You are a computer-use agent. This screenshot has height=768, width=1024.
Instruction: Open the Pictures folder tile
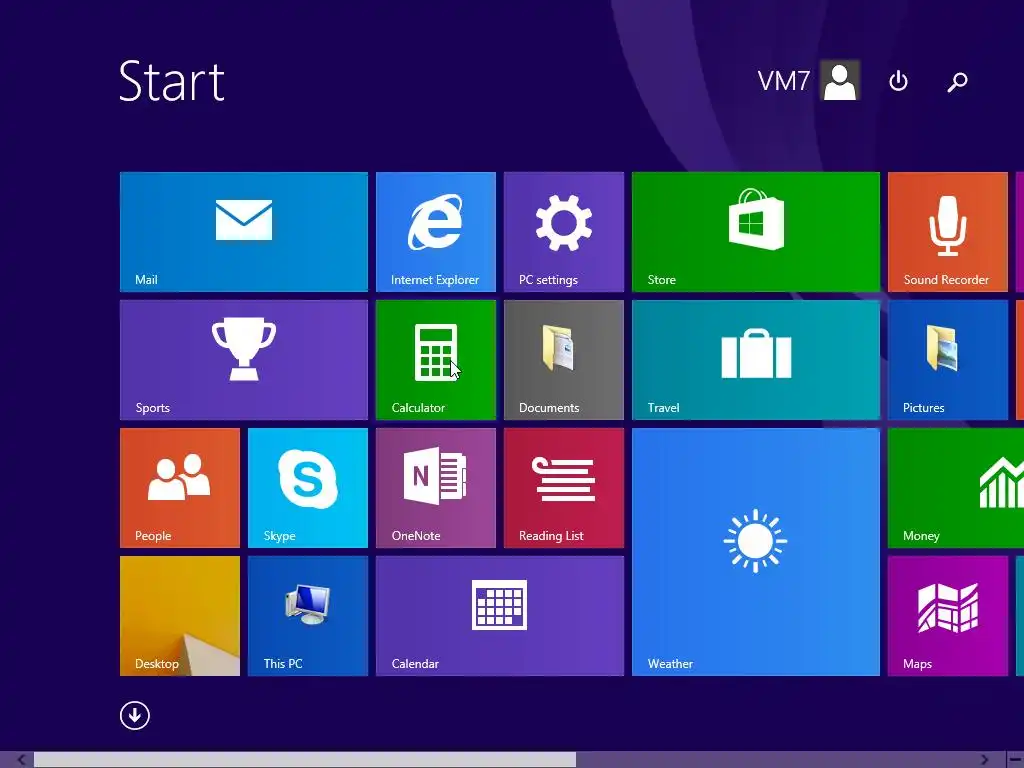pos(948,360)
